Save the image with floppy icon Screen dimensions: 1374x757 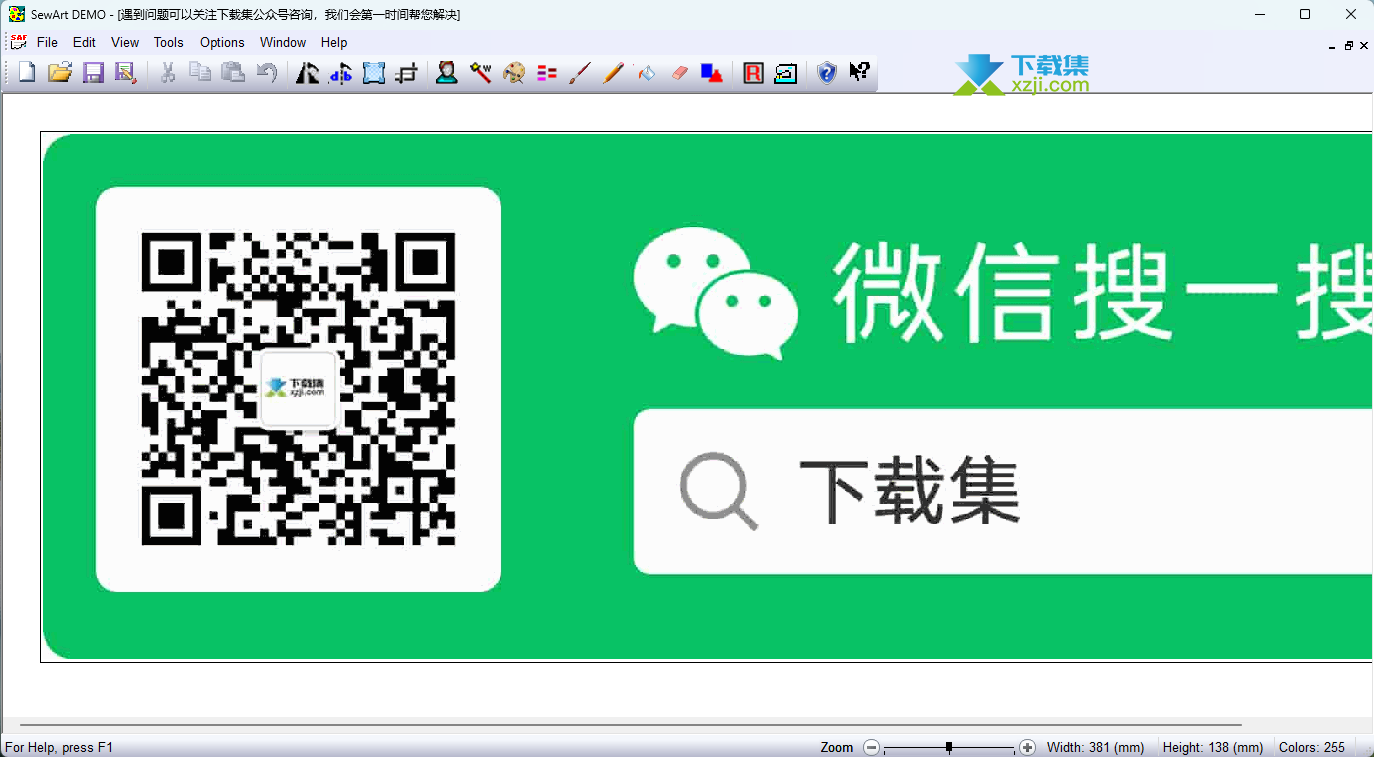(x=93, y=72)
